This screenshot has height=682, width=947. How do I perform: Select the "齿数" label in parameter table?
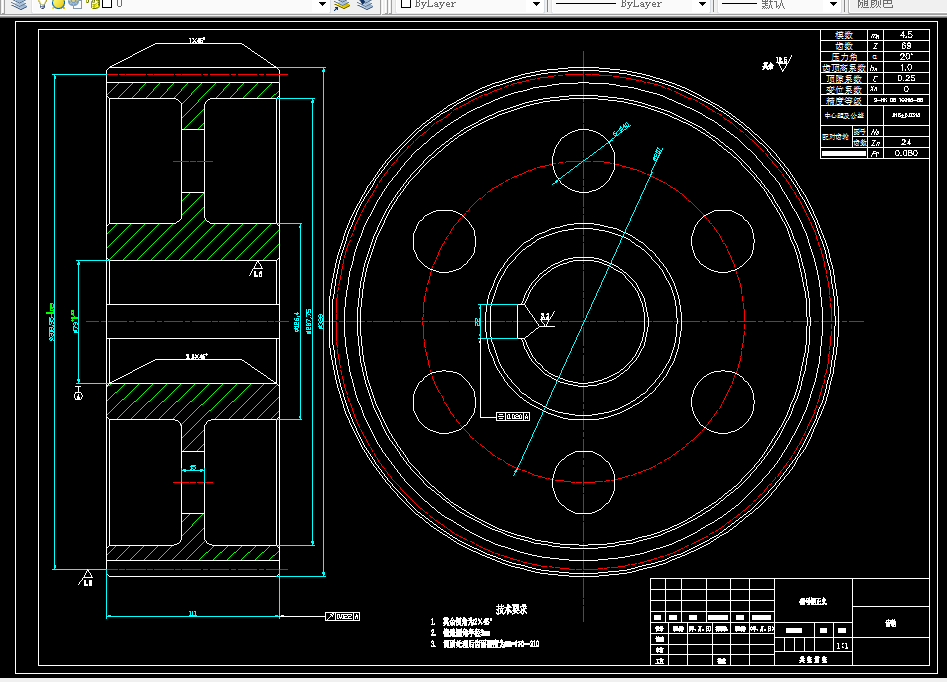pos(844,46)
